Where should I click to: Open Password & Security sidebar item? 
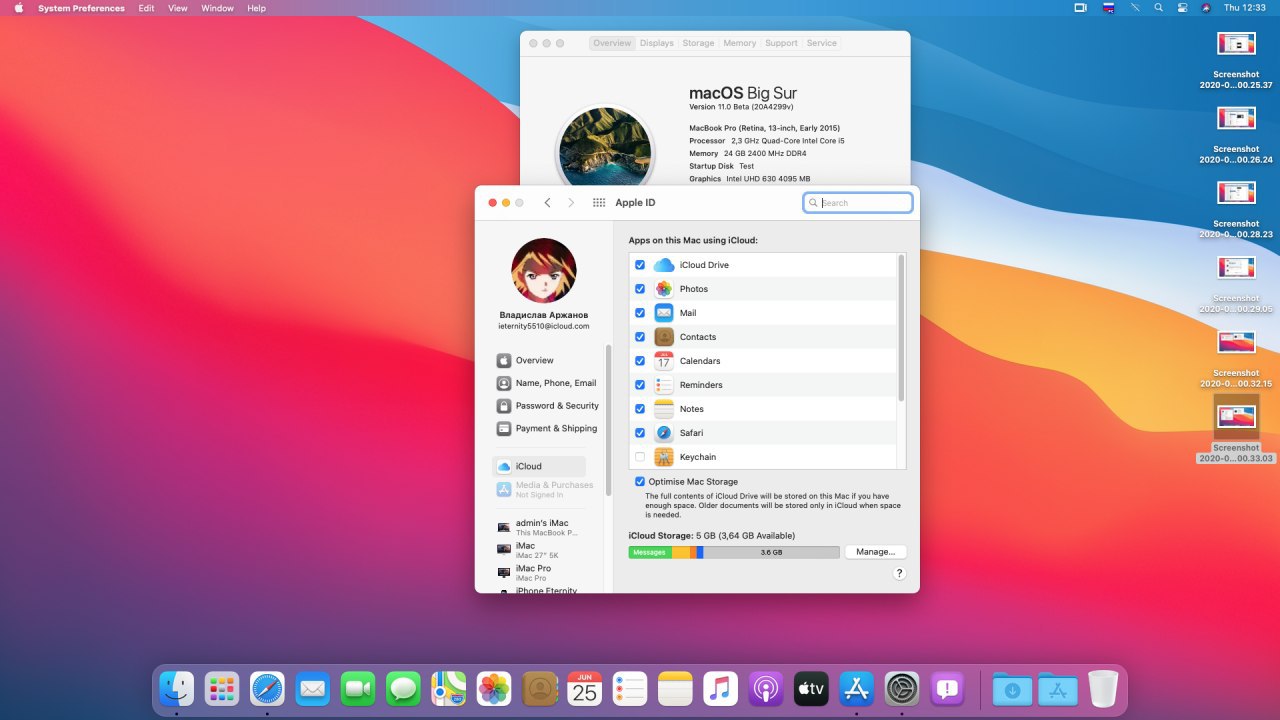pyautogui.click(x=547, y=406)
